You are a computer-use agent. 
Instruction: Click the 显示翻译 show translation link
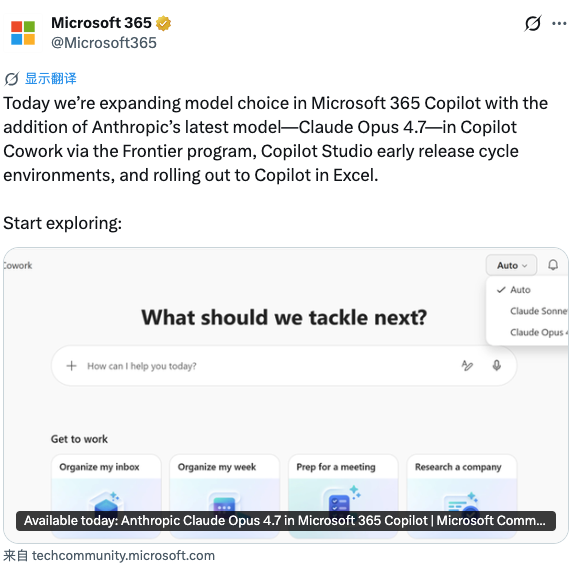click(51, 79)
